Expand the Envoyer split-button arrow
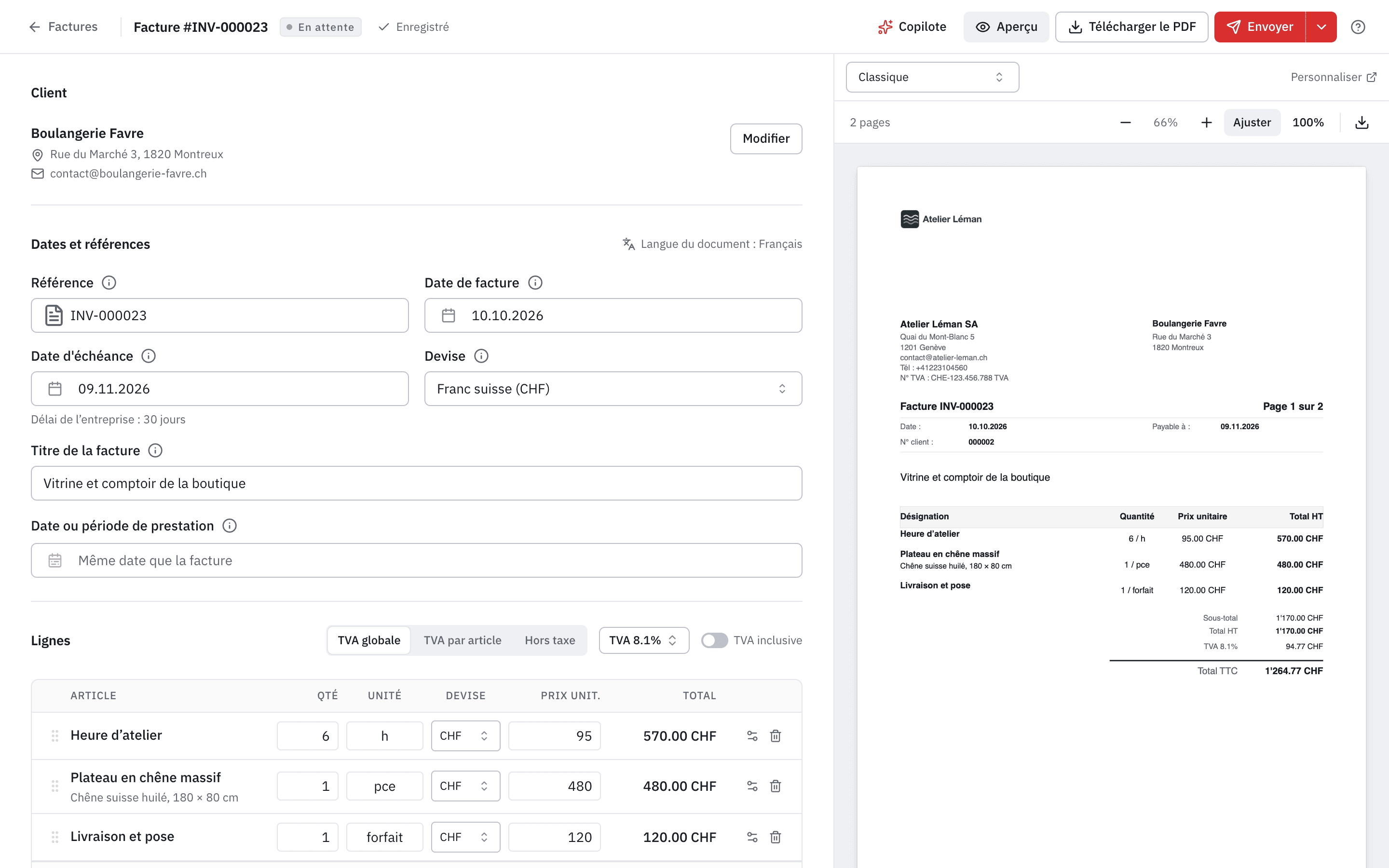 coord(1321,27)
